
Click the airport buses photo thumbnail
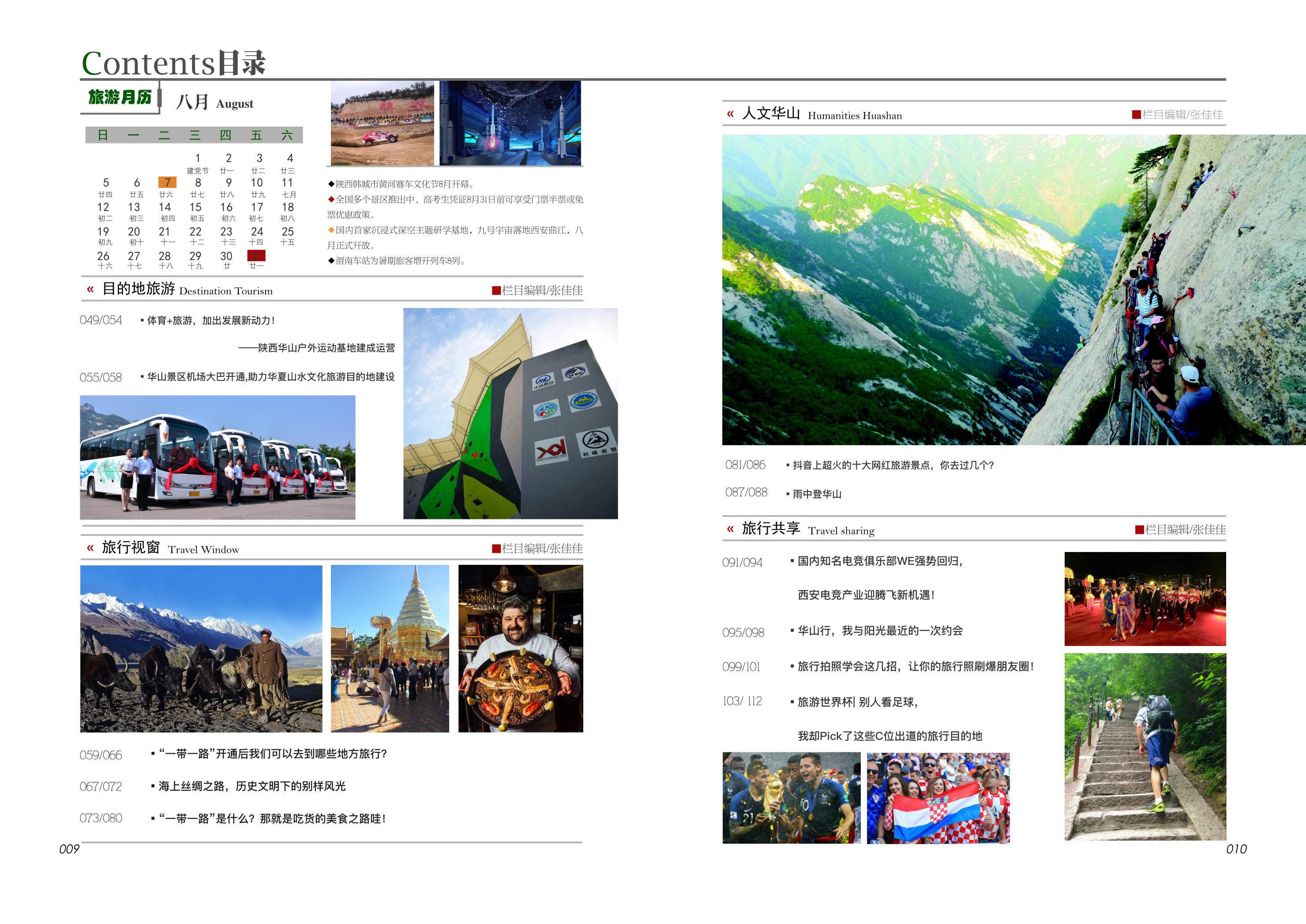[217, 458]
